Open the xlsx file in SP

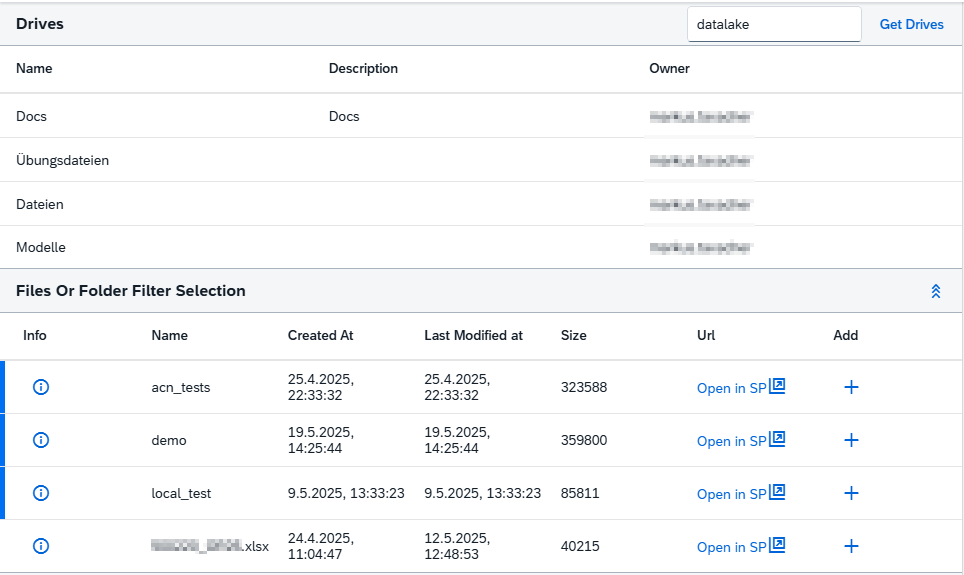740,547
